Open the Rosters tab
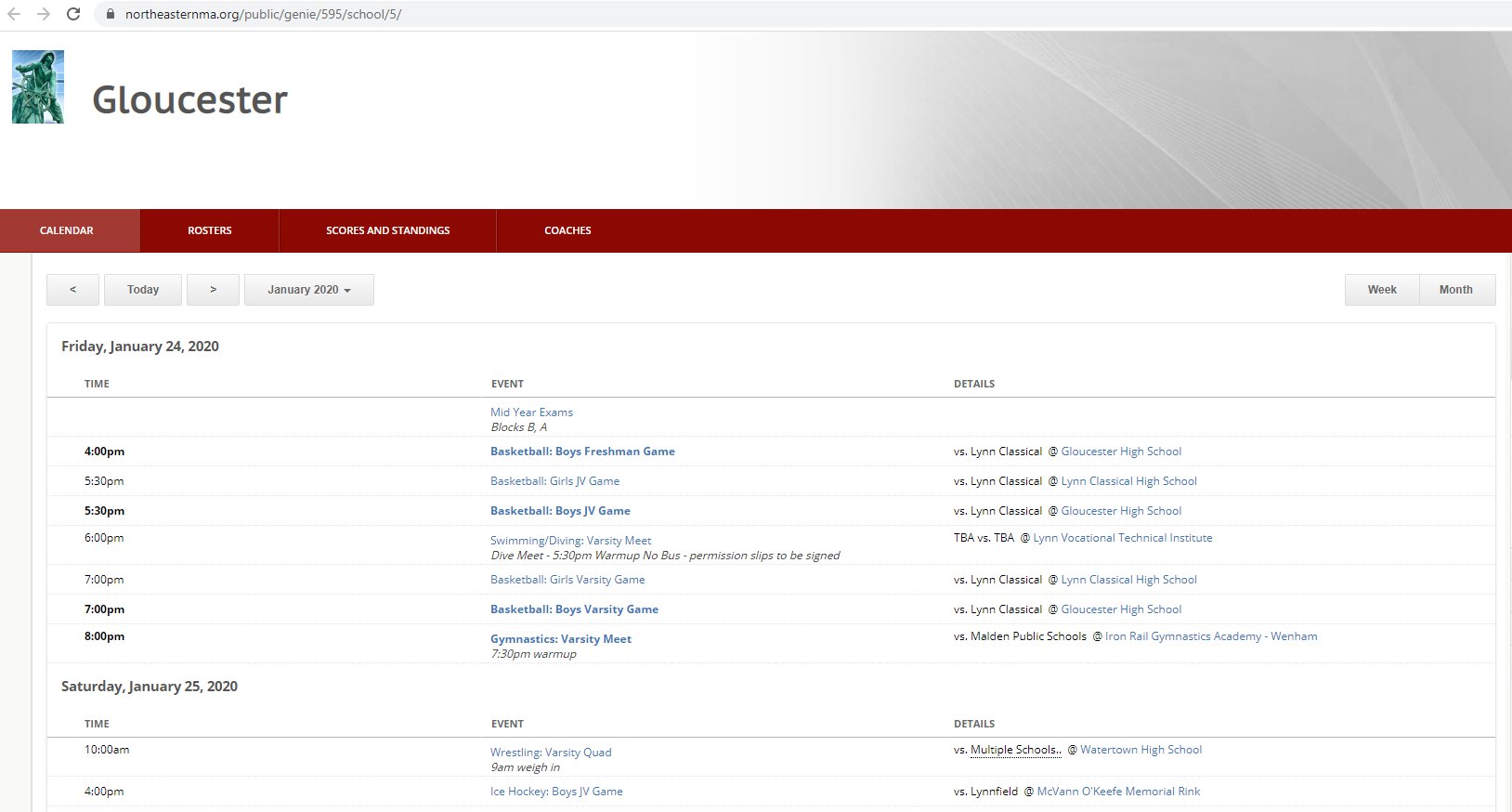Screen dimensions: 1512x812 click(209, 230)
